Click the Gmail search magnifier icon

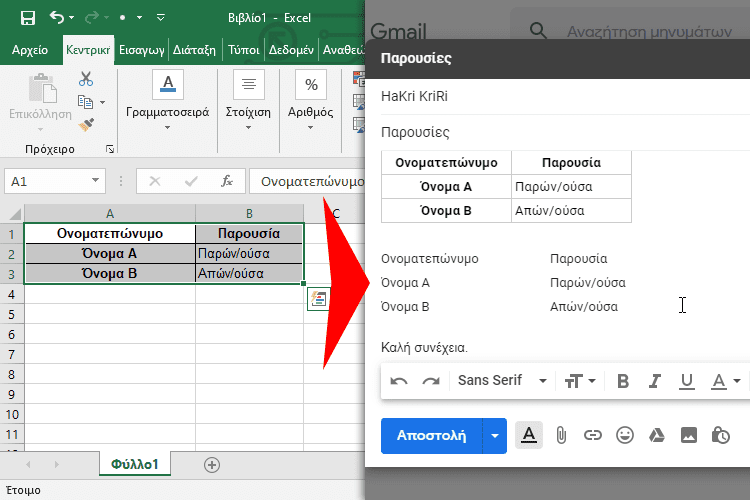[538, 31]
